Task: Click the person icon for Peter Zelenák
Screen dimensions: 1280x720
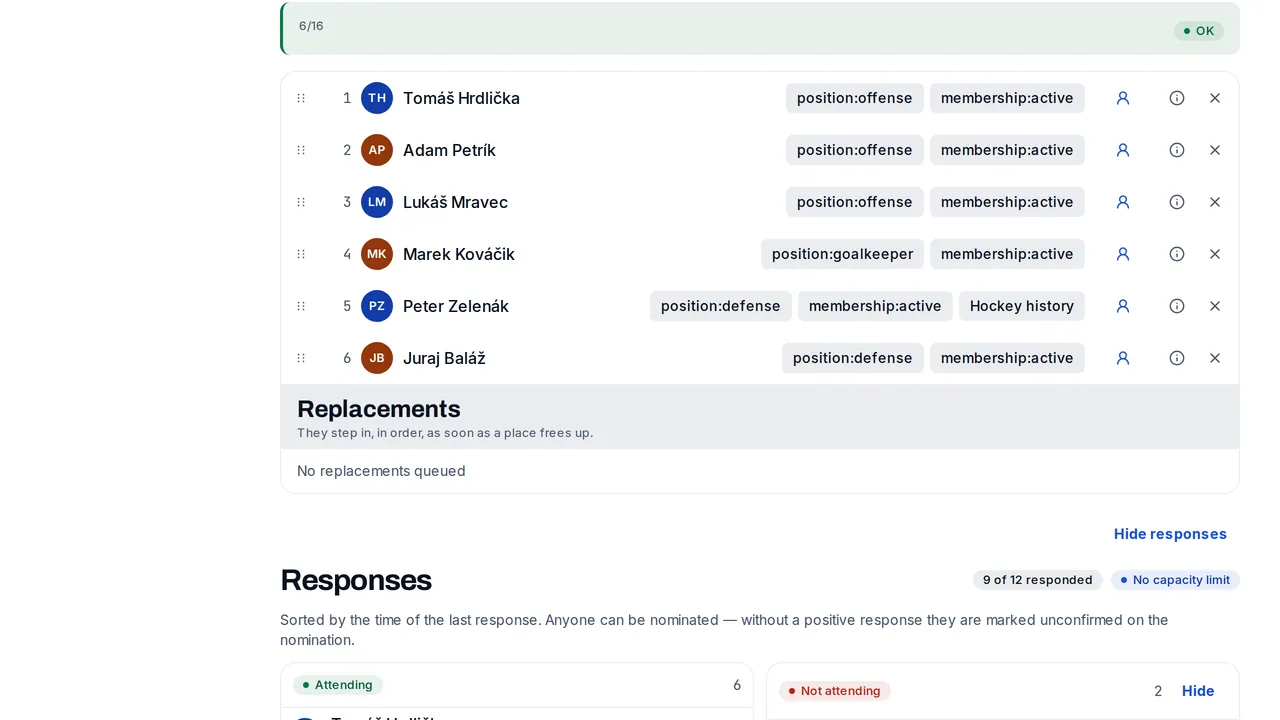Action: tap(1123, 306)
